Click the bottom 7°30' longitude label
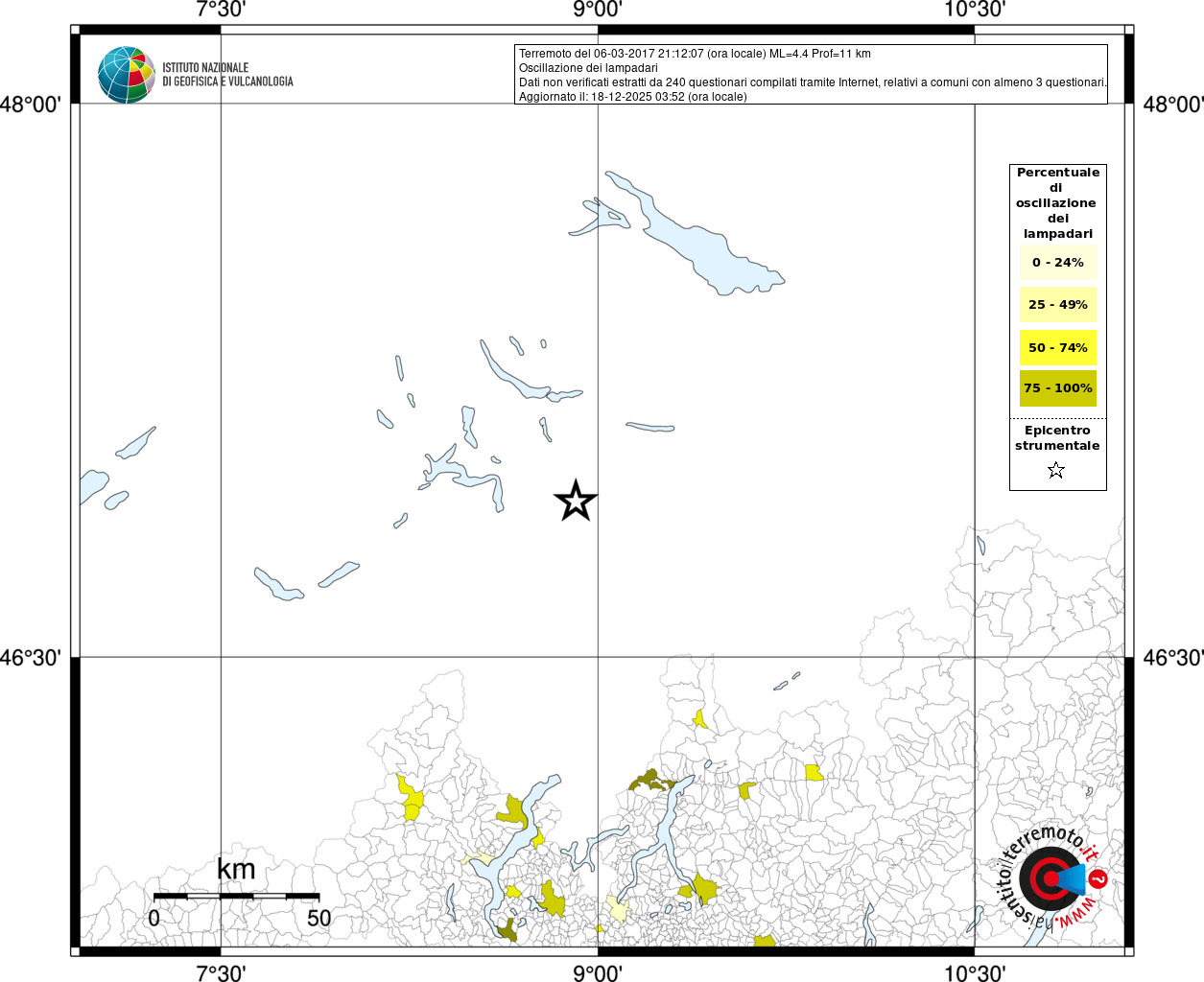Image resolution: width=1204 pixels, height=982 pixels. [221, 972]
